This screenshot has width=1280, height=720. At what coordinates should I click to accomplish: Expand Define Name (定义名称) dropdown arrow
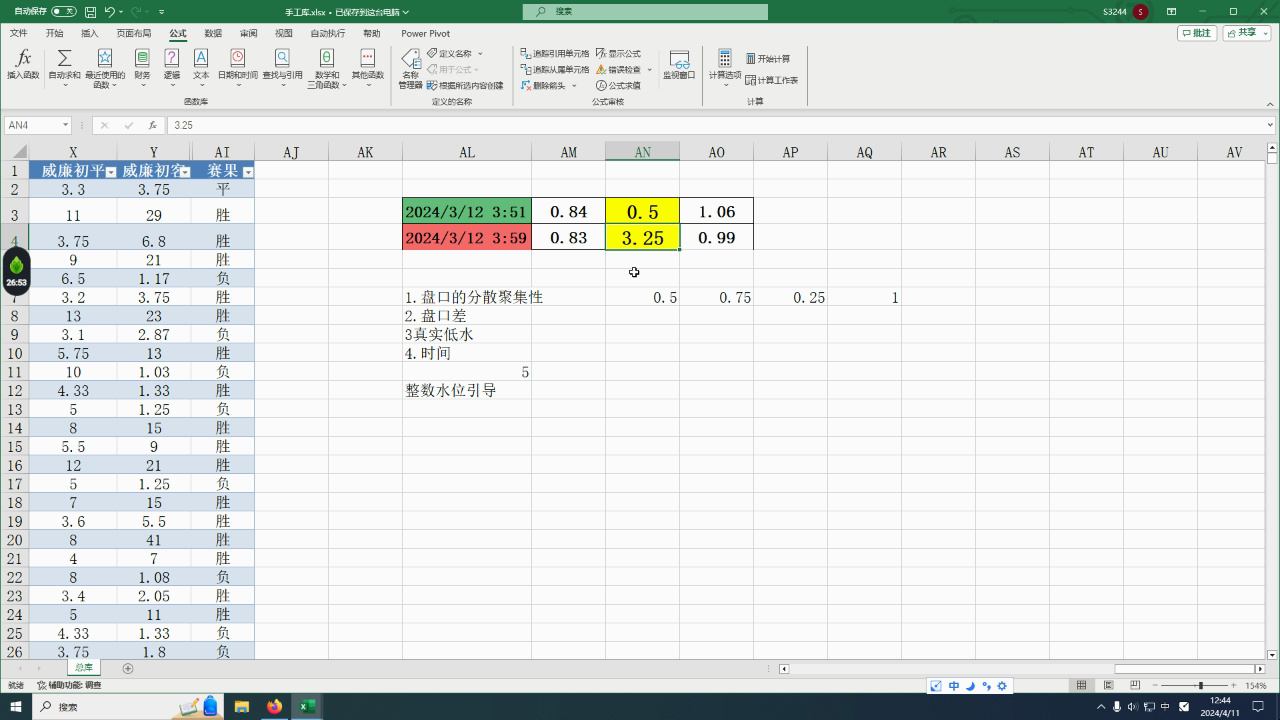pyautogui.click(x=480, y=53)
